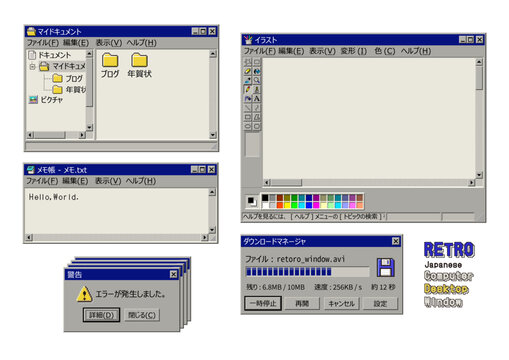Open ヘルプ(H) menu in メモ帳 window

tap(141, 181)
